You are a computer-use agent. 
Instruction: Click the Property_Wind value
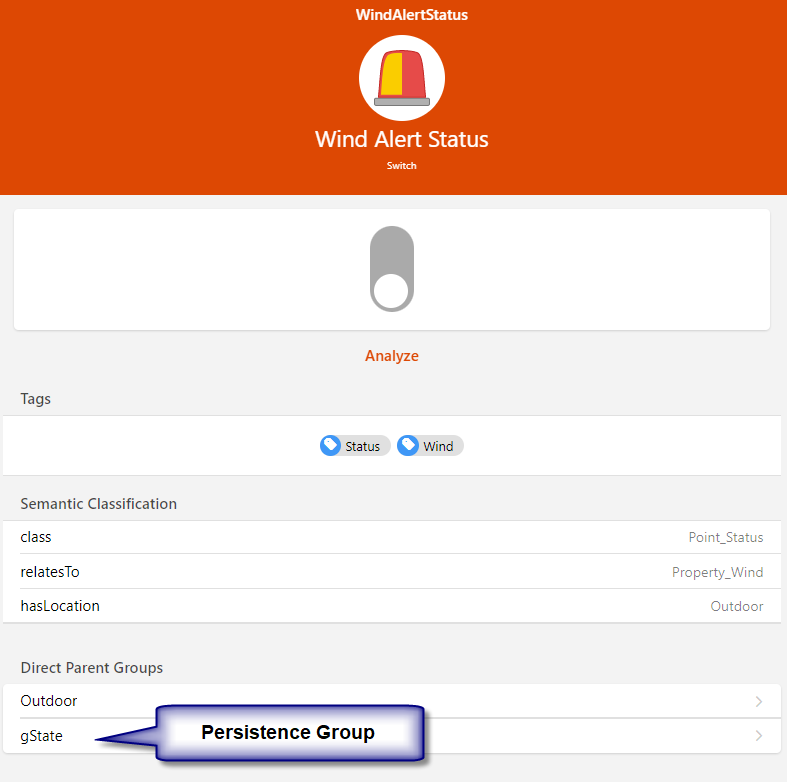coord(717,573)
